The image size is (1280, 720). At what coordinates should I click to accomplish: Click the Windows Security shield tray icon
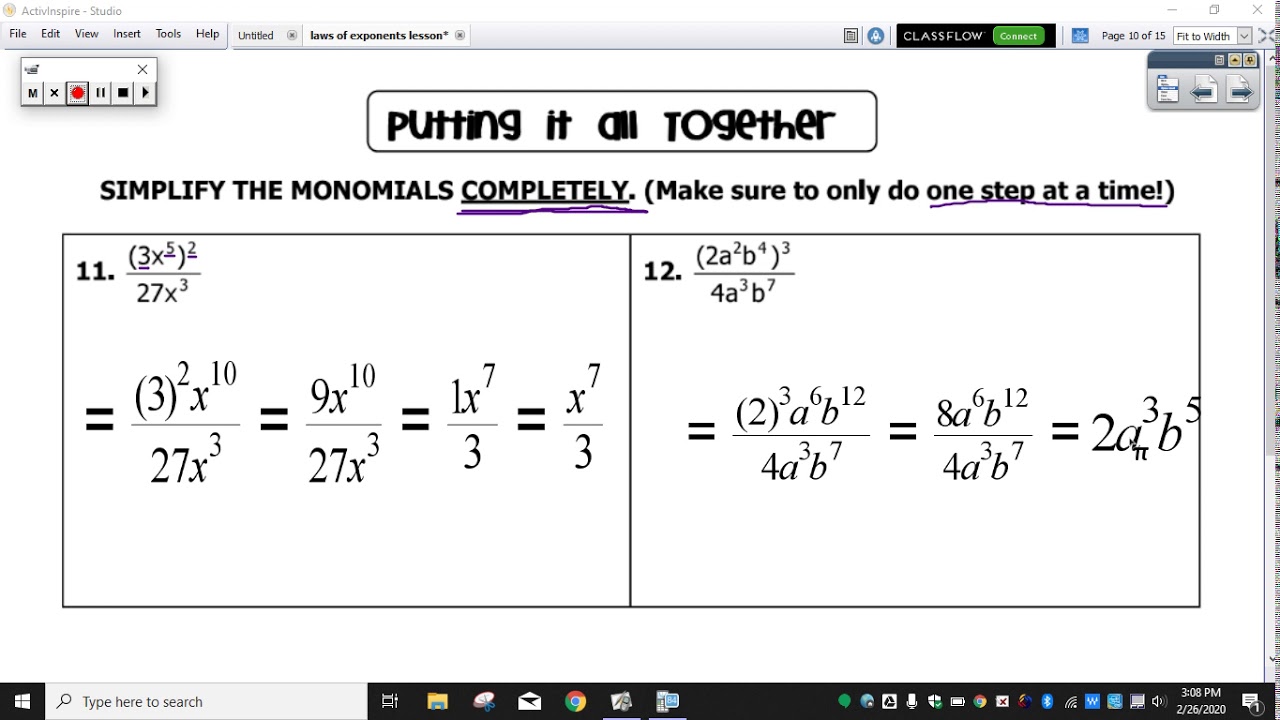tap(934, 701)
